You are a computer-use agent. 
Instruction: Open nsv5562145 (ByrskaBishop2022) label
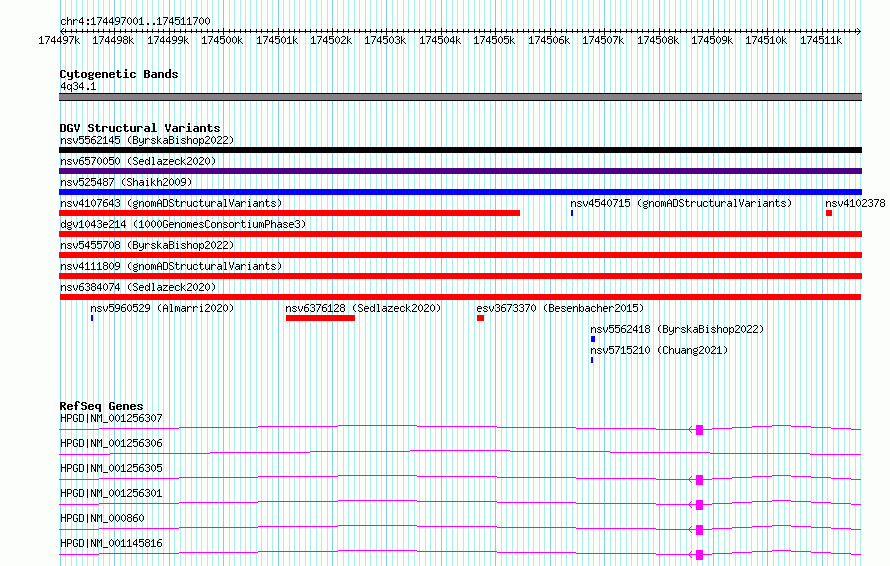[x=147, y=140]
